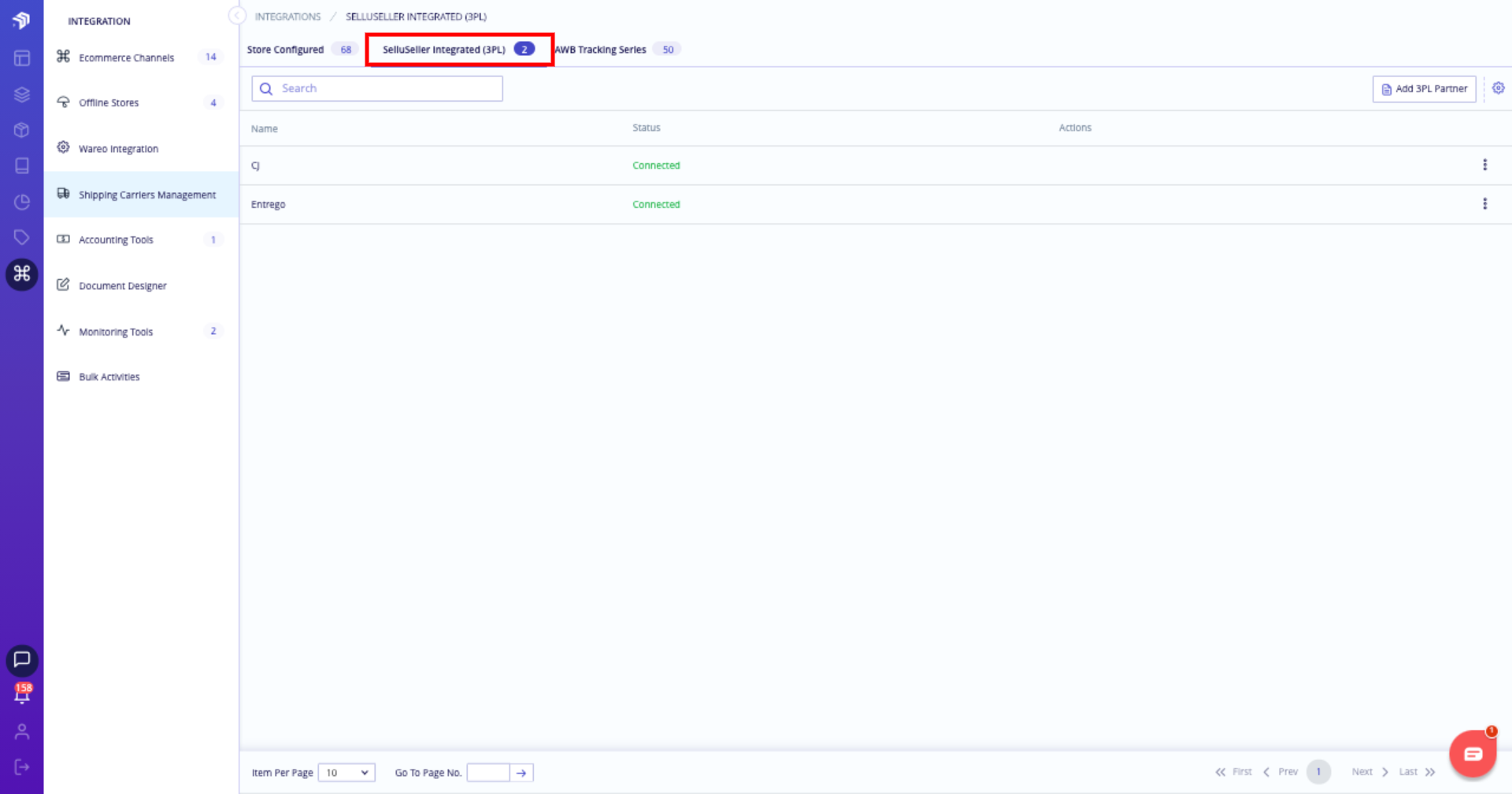Open the dashboard layout icon in left rail
The image size is (1512, 794).
(22, 58)
